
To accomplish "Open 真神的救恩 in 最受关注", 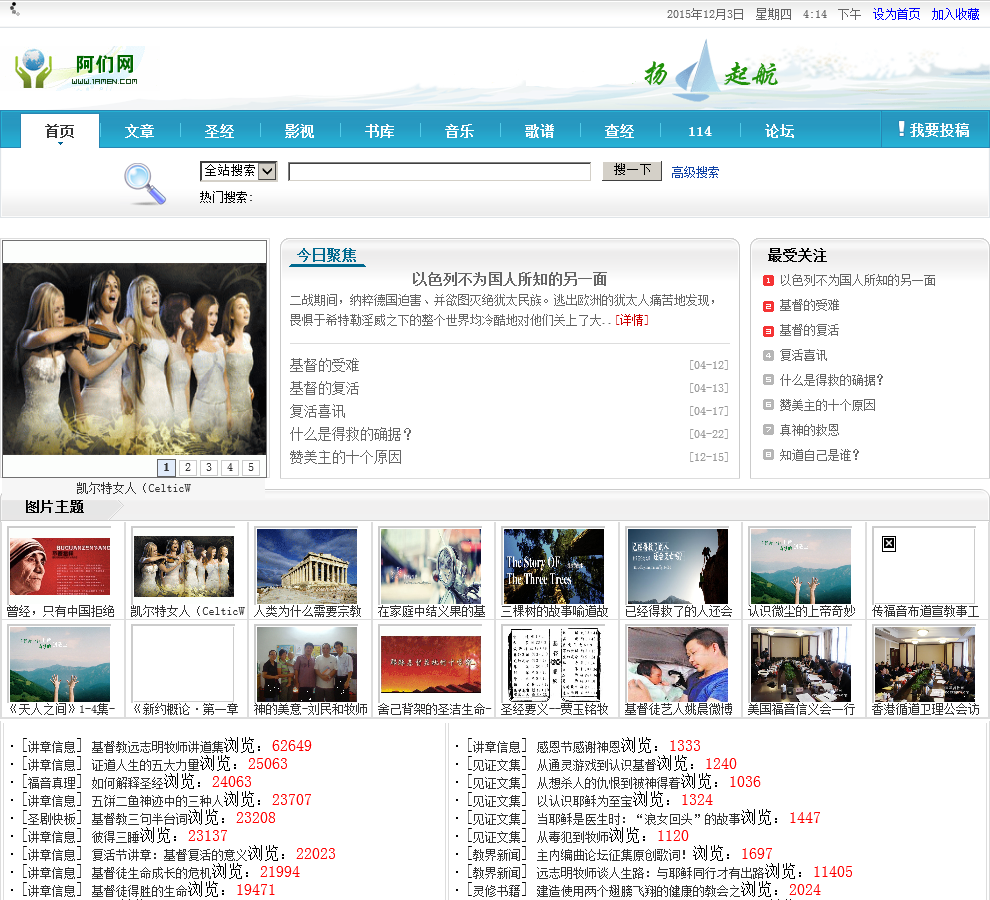I will [809, 430].
